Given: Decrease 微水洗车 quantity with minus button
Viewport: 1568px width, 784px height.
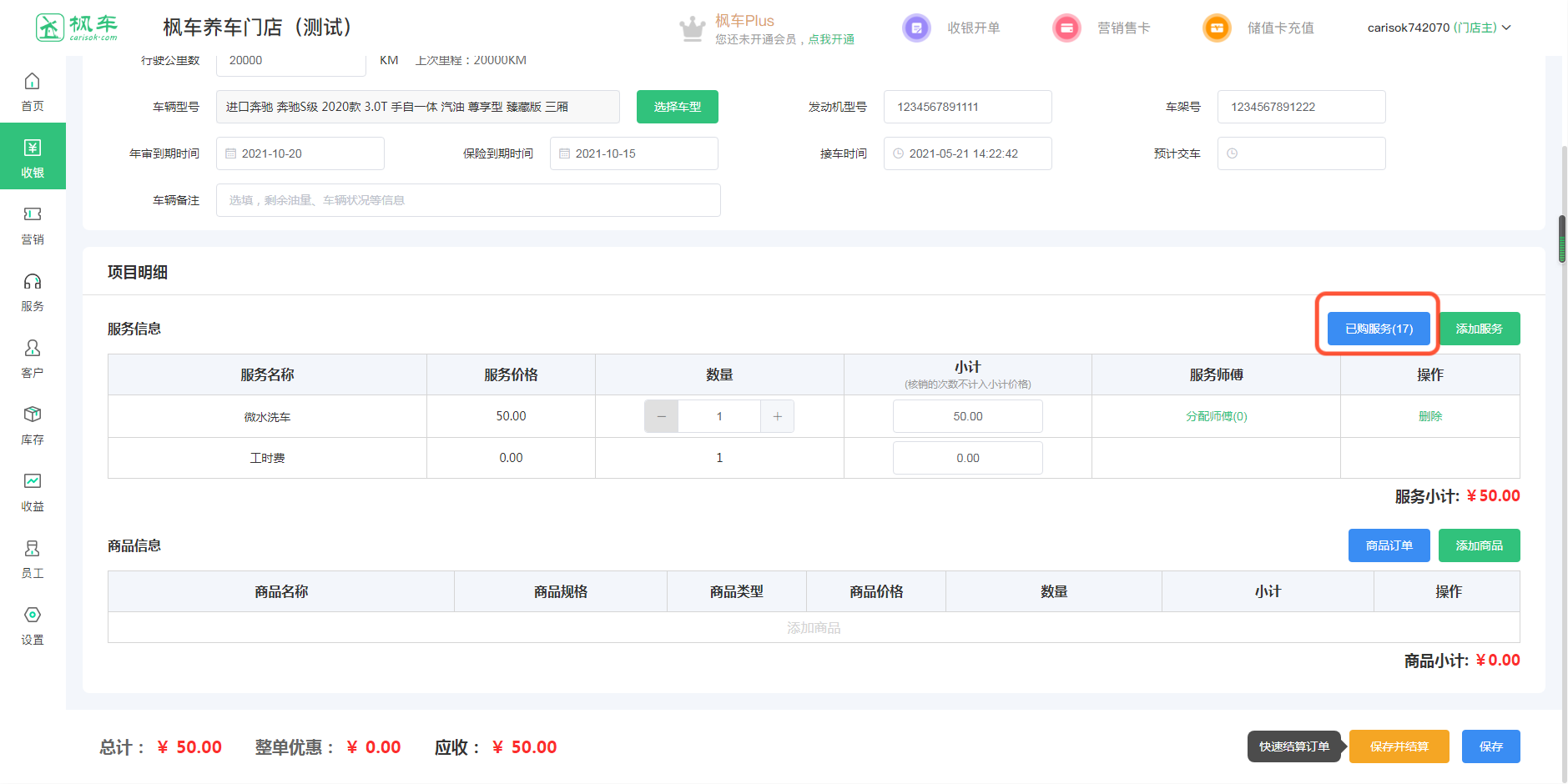Looking at the screenshot, I should 662,416.
